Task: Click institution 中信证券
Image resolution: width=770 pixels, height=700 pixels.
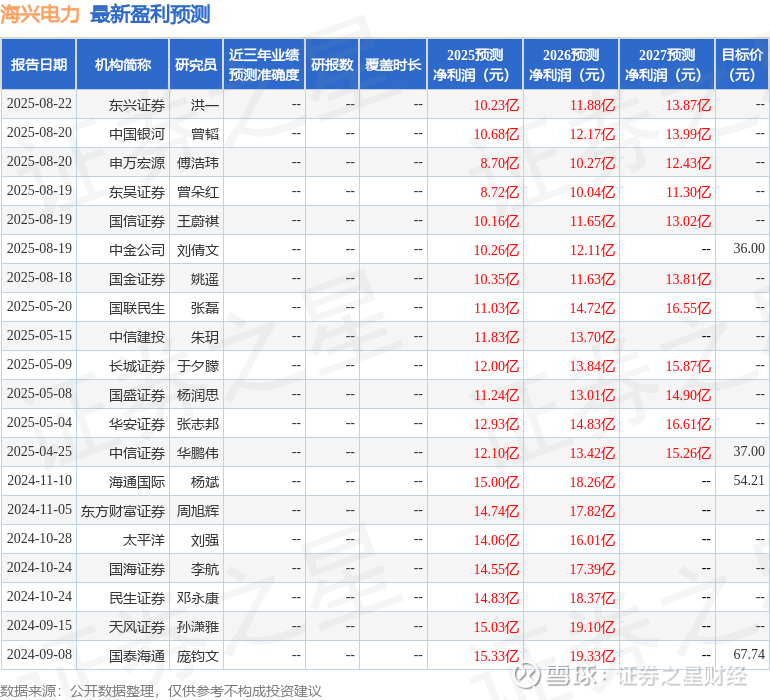Action: click(137, 452)
